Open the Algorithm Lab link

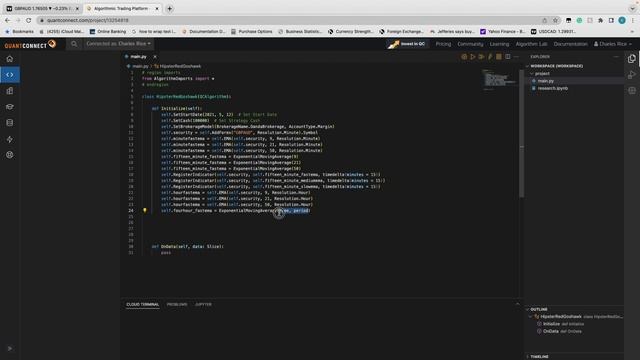click(531, 44)
